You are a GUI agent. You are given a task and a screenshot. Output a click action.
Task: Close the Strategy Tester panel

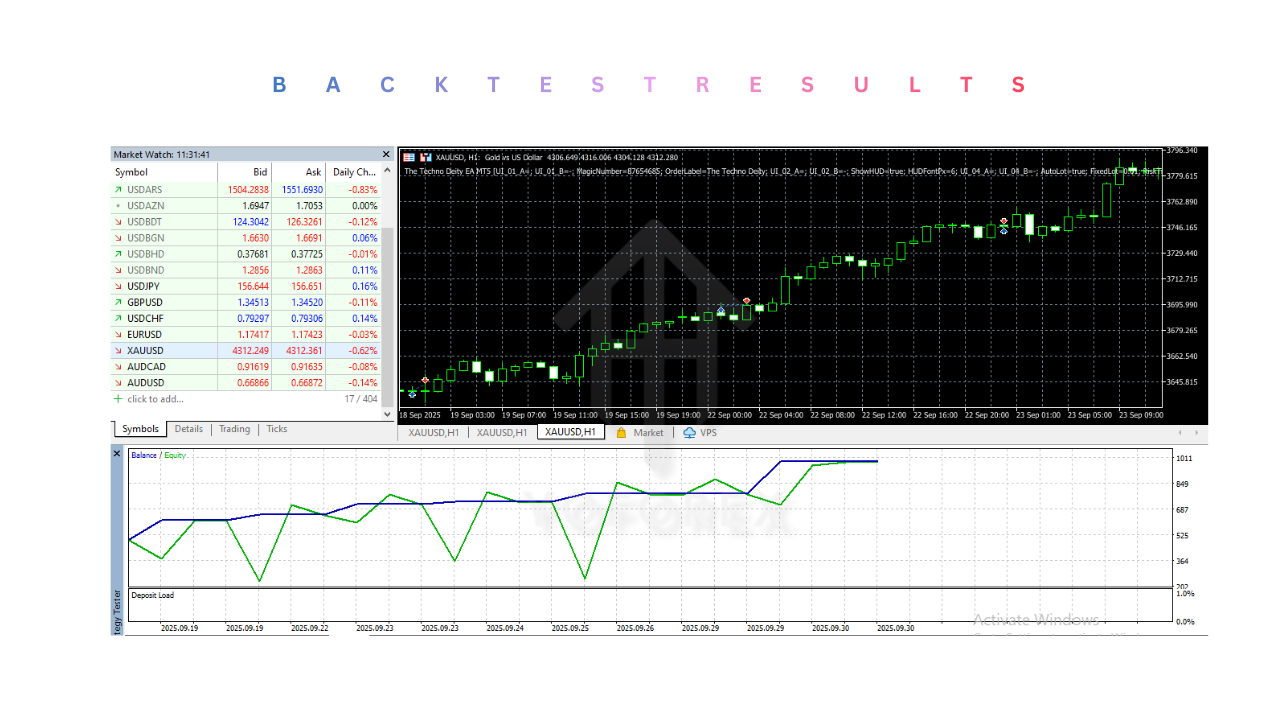[117, 454]
